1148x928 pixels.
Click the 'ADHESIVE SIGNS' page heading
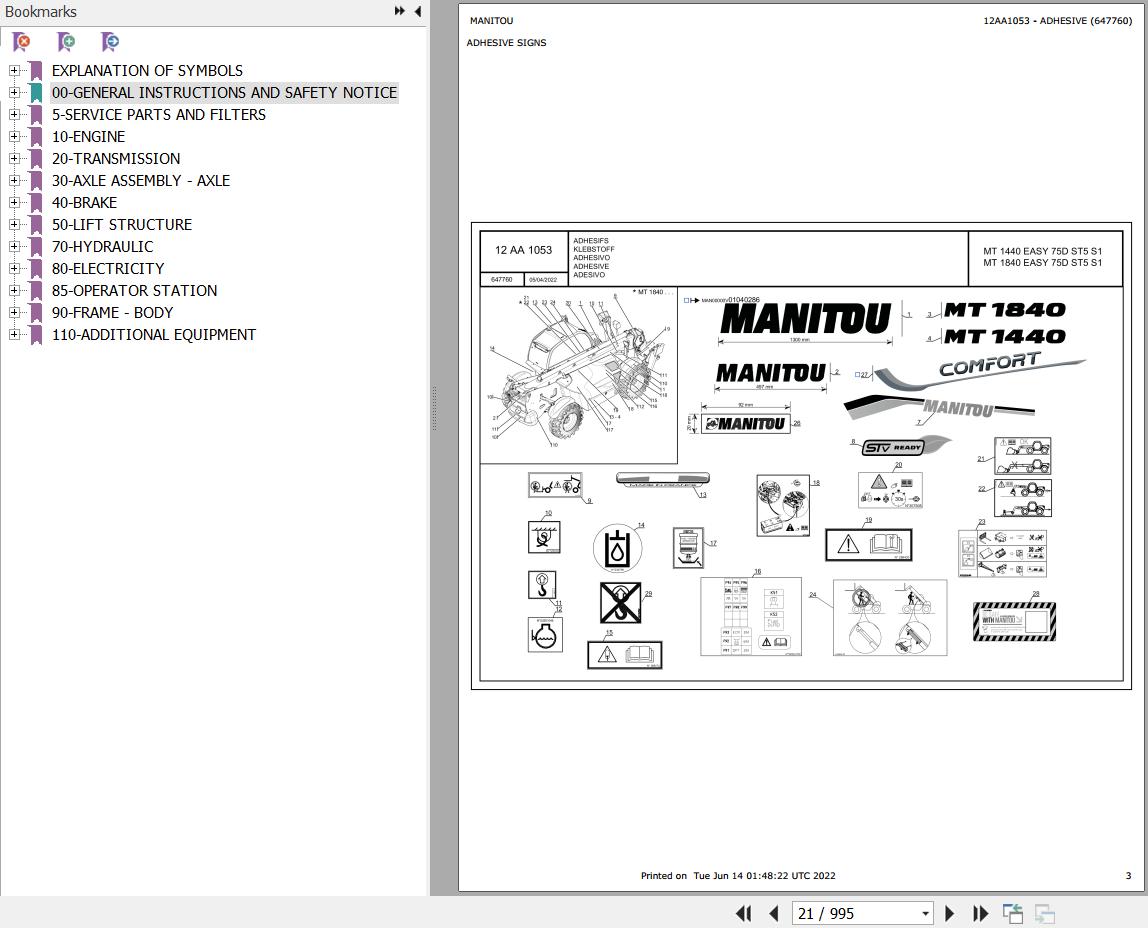tap(507, 42)
